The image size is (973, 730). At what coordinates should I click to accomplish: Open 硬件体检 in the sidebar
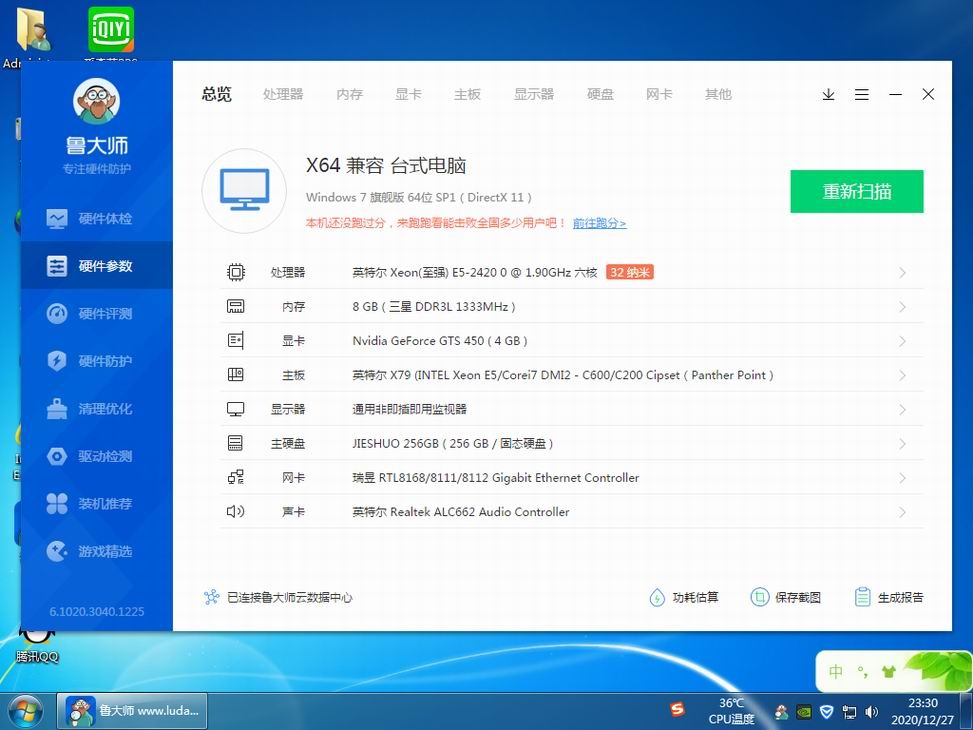tap(97, 219)
